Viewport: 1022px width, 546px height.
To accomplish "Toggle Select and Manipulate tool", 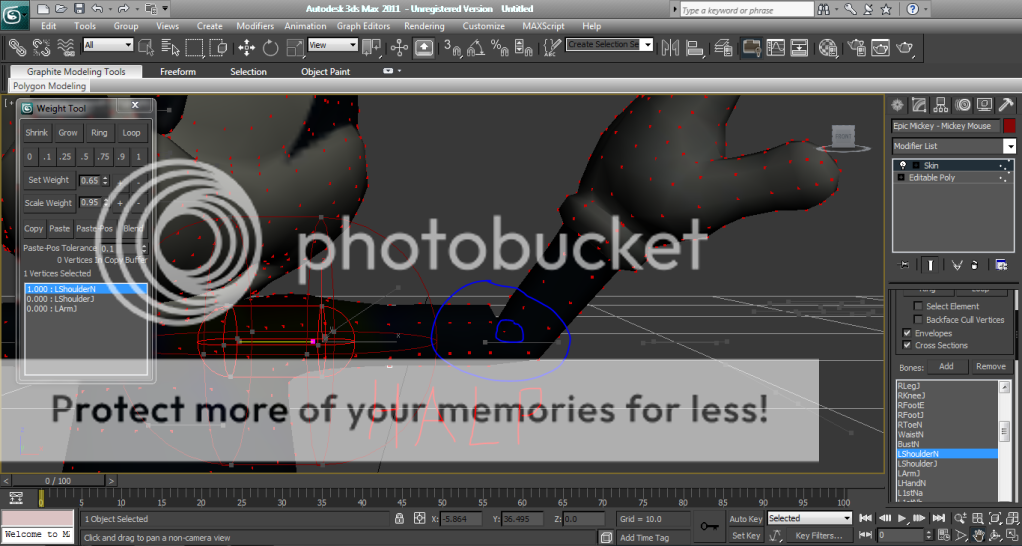I will [x=399, y=48].
